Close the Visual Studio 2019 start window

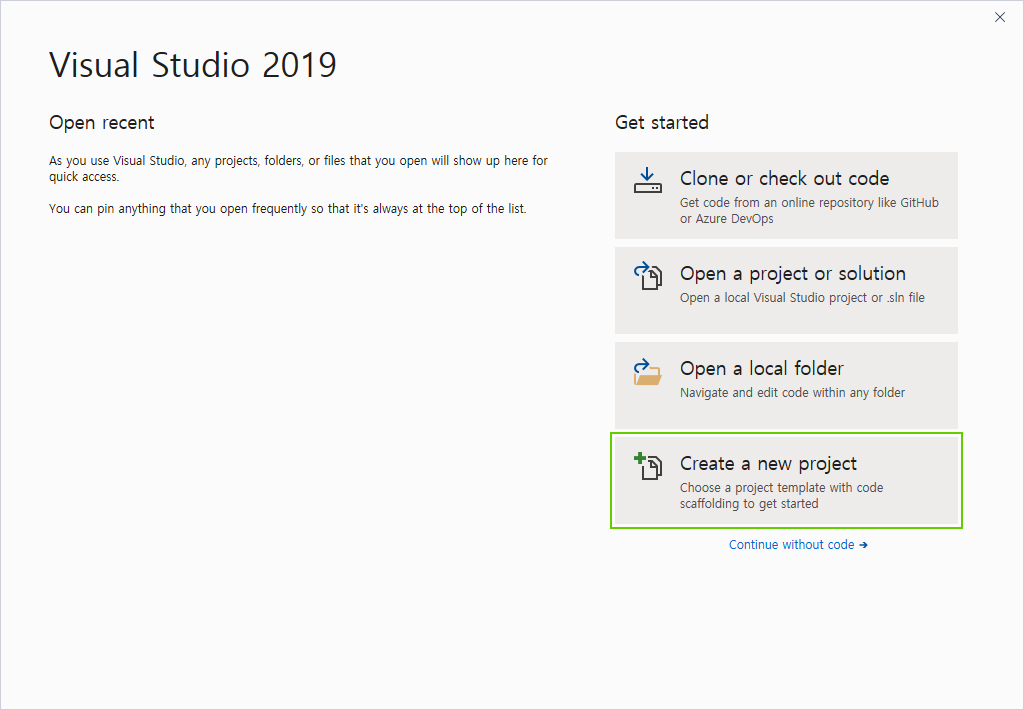click(1000, 18)
